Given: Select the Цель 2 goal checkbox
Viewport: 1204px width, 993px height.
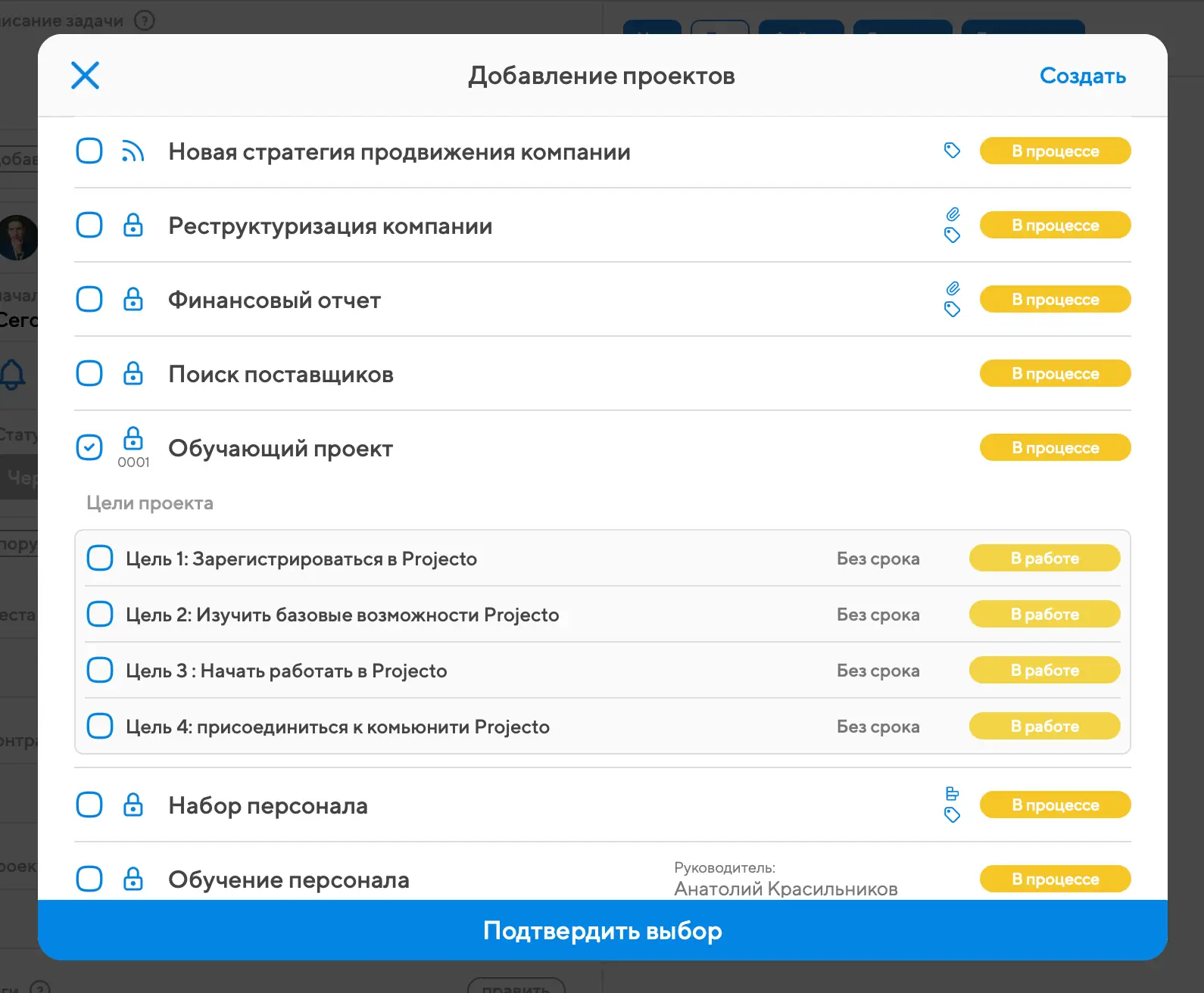Looking at the screenshot, I should (x=100, y=615).
